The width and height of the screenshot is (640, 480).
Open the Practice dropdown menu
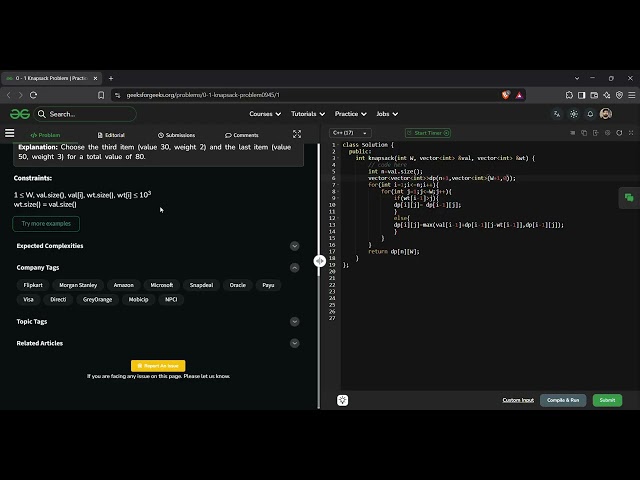point(351,114)
